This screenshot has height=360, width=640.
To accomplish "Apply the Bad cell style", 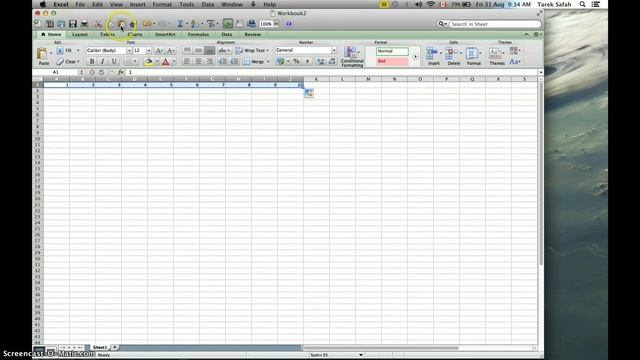I will pyautogui.click(x=392, y=61).
